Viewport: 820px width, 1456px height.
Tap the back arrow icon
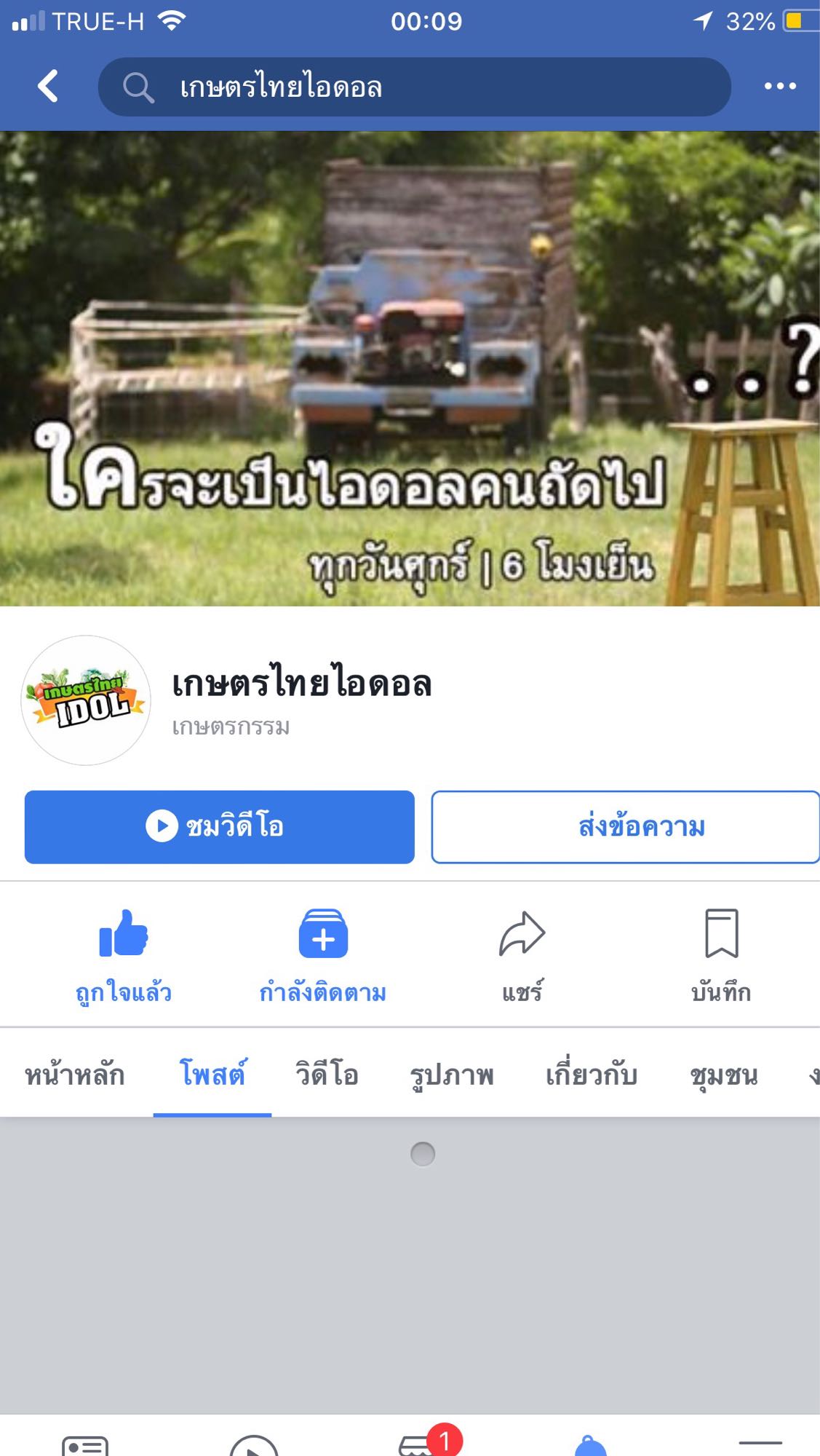[48, 86]
